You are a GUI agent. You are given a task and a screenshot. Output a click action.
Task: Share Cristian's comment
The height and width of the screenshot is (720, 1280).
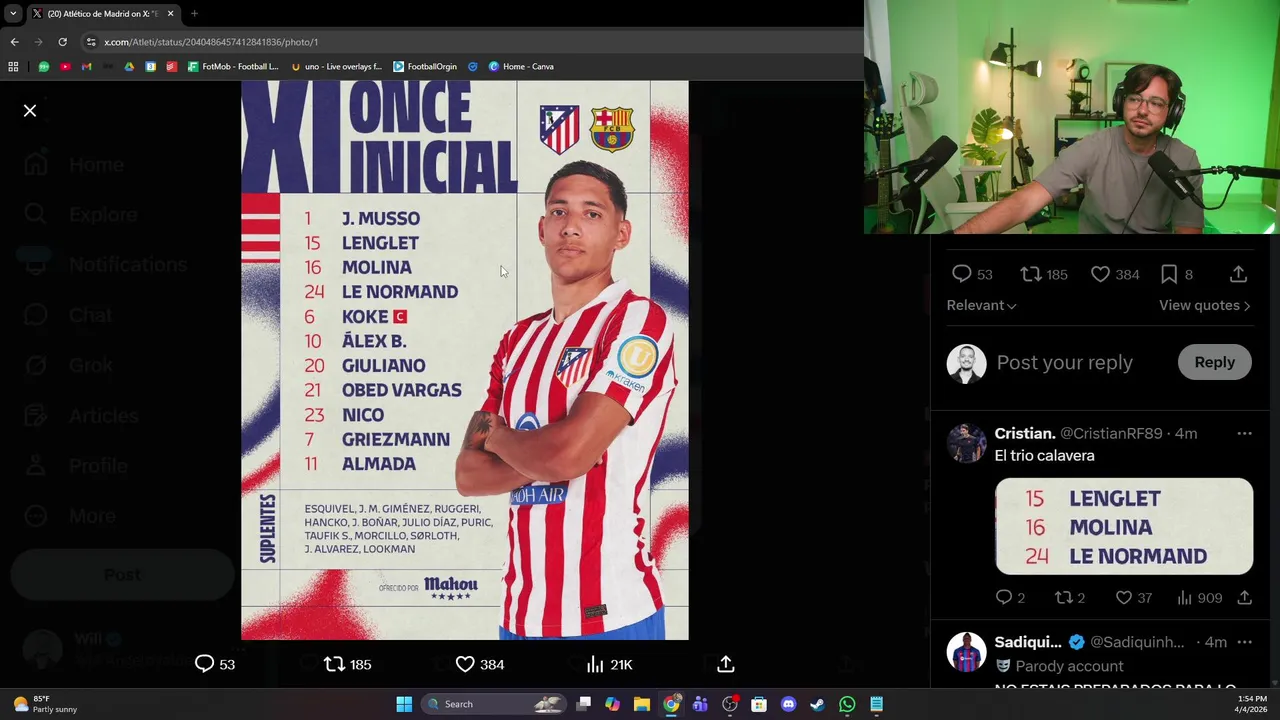[1244, 597]
